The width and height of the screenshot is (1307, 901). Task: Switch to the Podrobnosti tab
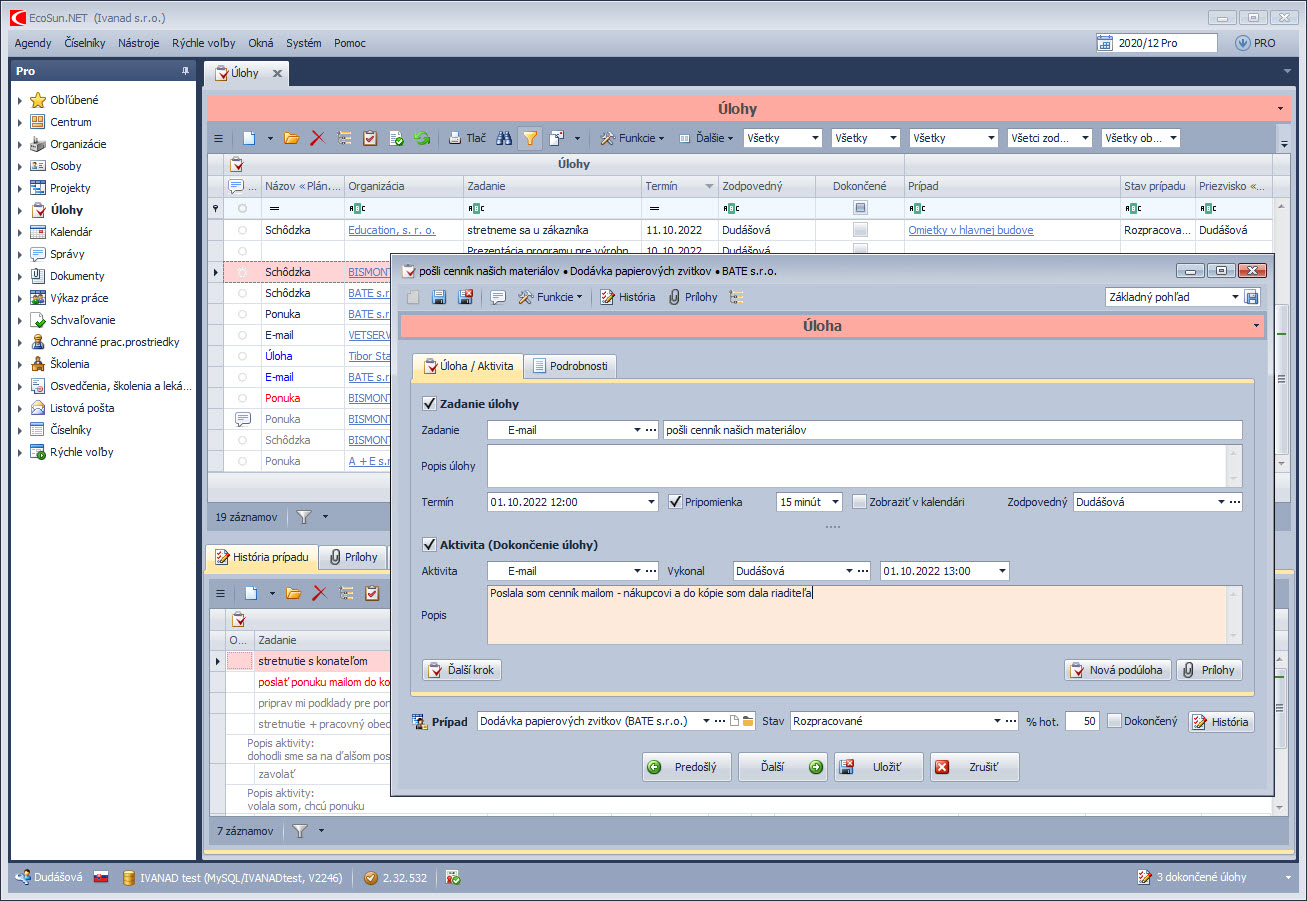[x=570, y=366]
